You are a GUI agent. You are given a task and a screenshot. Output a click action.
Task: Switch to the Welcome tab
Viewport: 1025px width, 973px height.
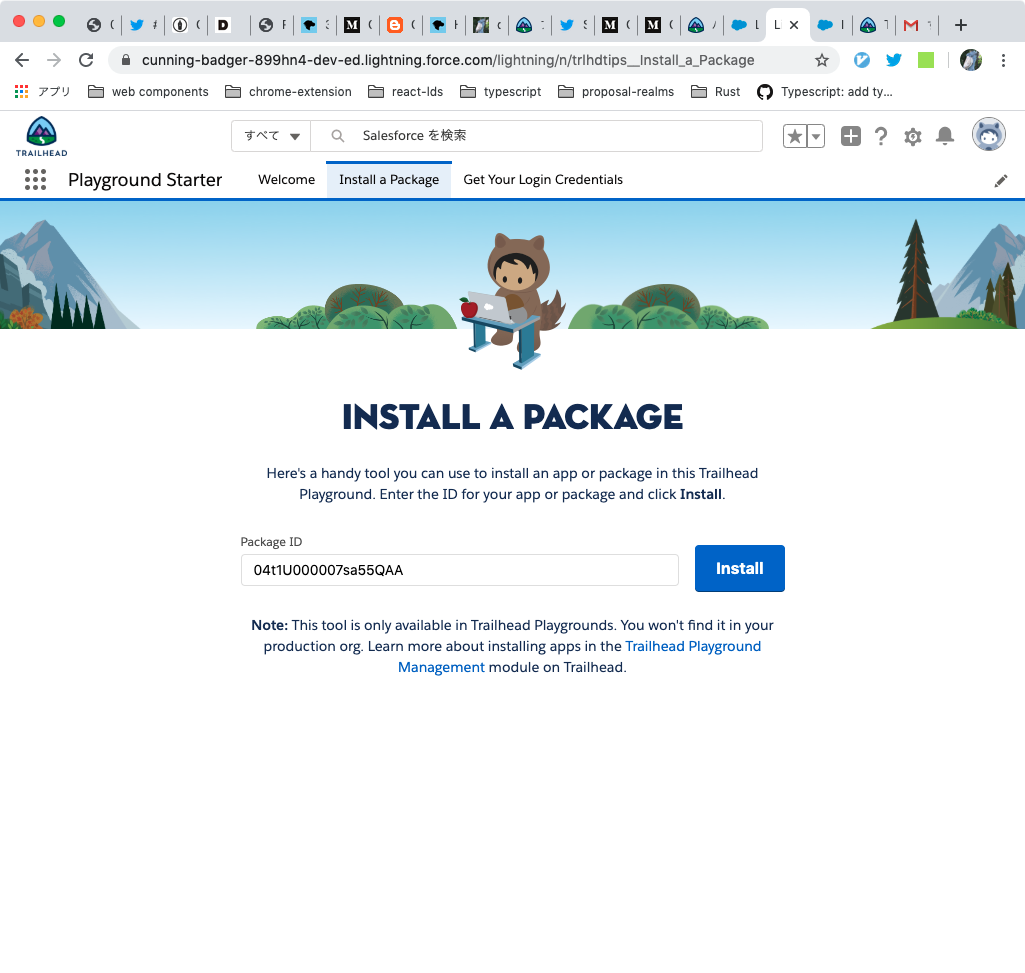(286, 179)
